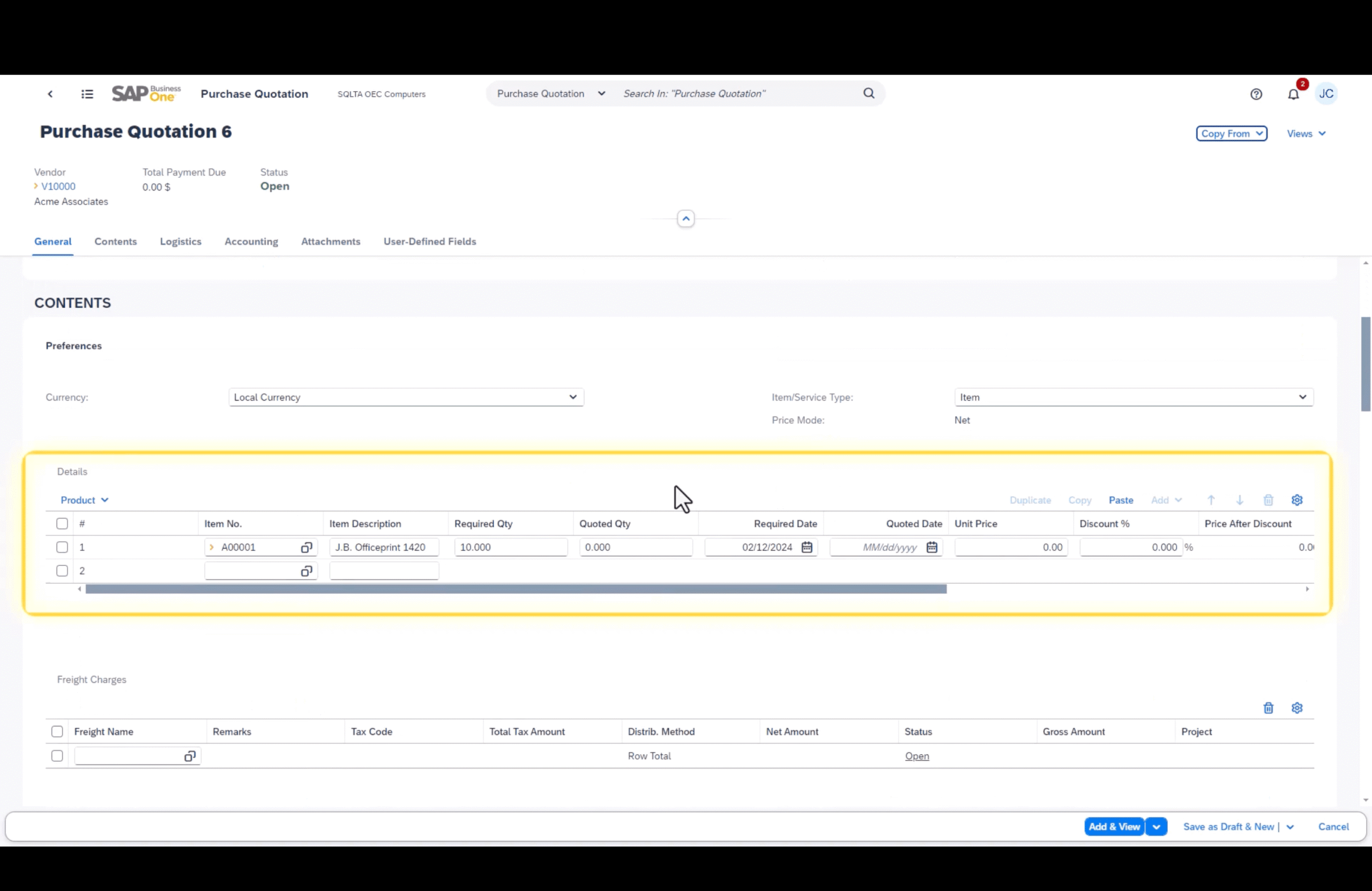Click the search magnifier icon
The height and width of the screenshot is (891, 1372).
[x=869, y=93]
